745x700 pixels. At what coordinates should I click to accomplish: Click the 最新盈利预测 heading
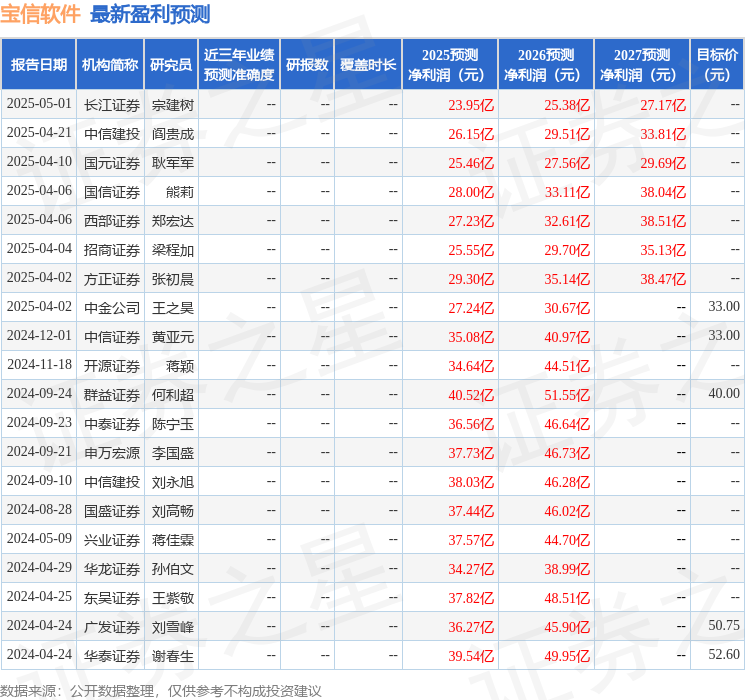150,14
